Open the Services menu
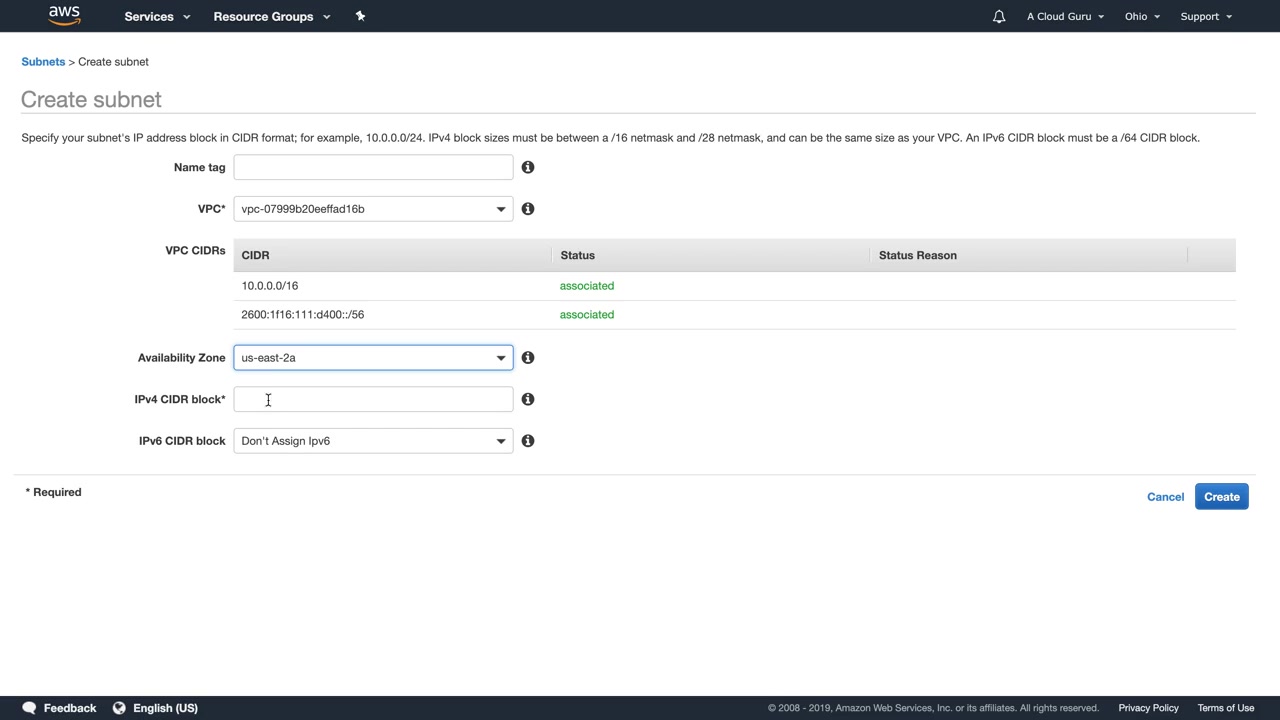1280x720 pixels. [156, 16]
